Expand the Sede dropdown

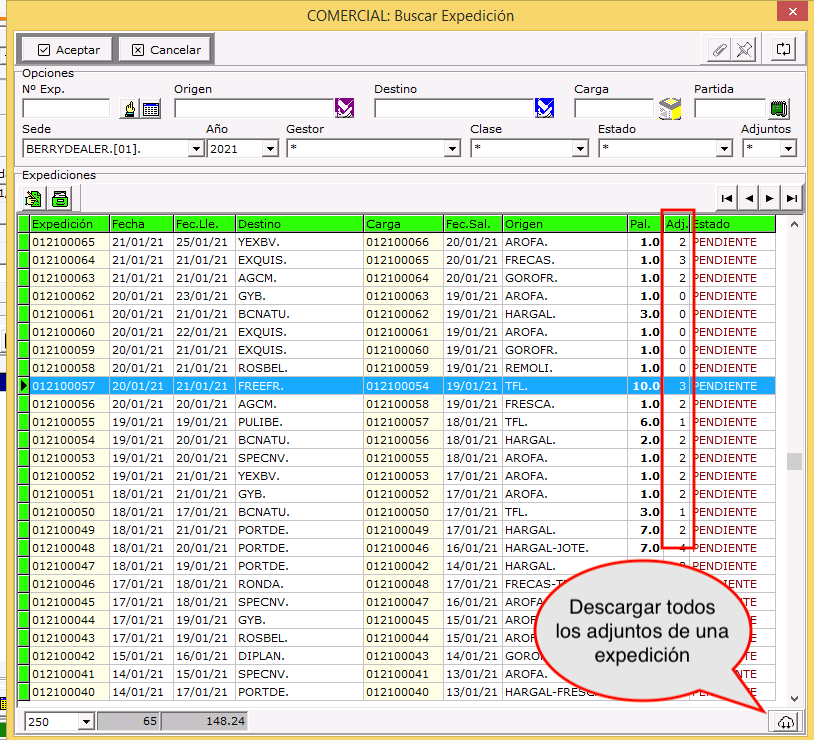pyautogui.click(x=195, y=149)
